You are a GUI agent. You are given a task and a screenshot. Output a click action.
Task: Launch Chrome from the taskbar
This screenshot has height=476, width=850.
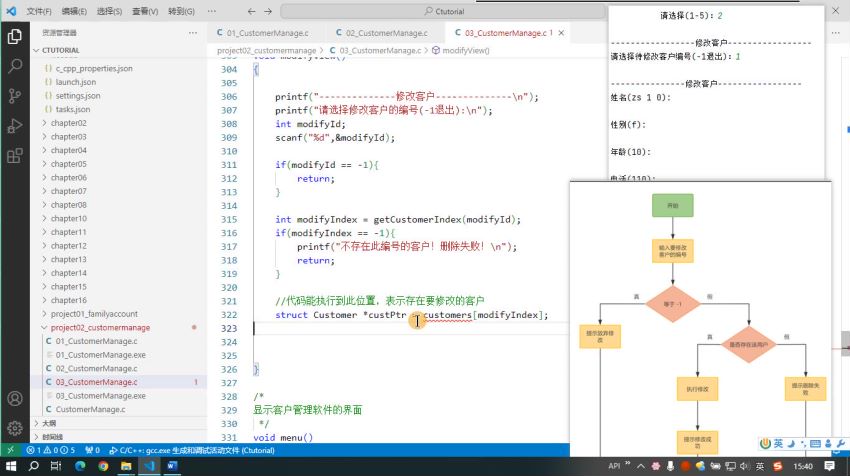pos(103,466)
